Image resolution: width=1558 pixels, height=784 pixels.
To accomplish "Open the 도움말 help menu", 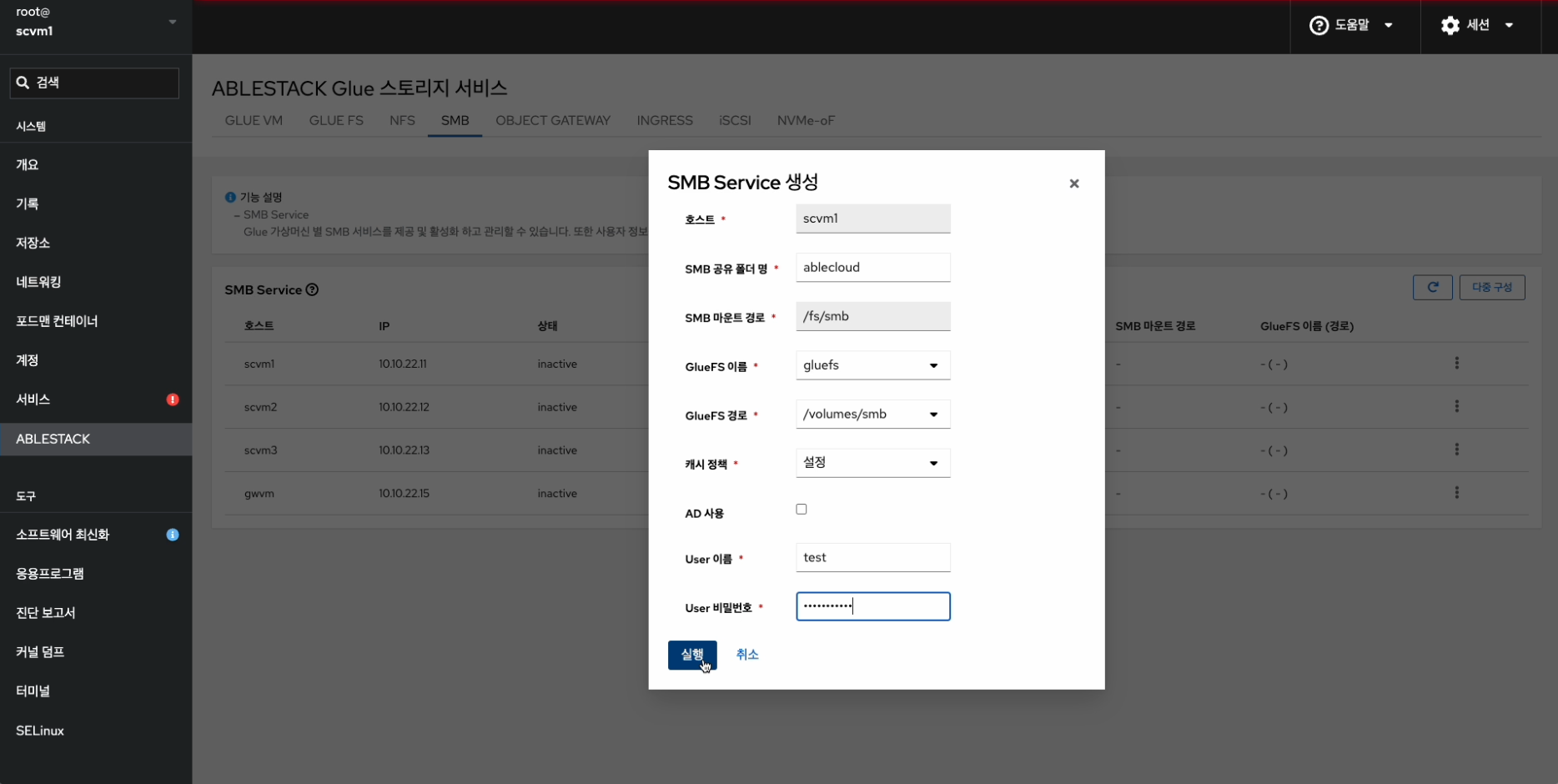I will (x=1350, y=26).
